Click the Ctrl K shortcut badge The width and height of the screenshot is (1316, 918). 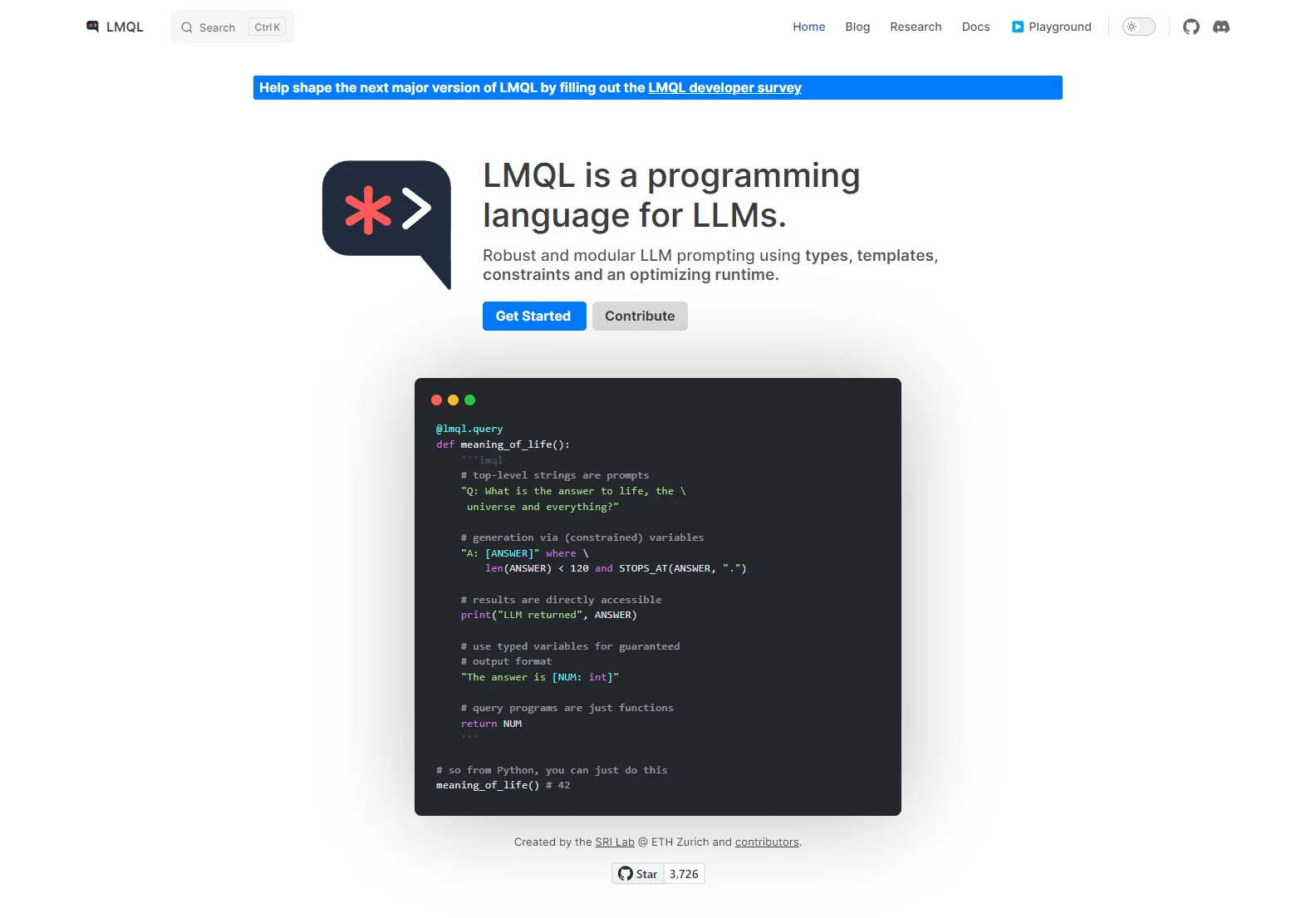268,27
